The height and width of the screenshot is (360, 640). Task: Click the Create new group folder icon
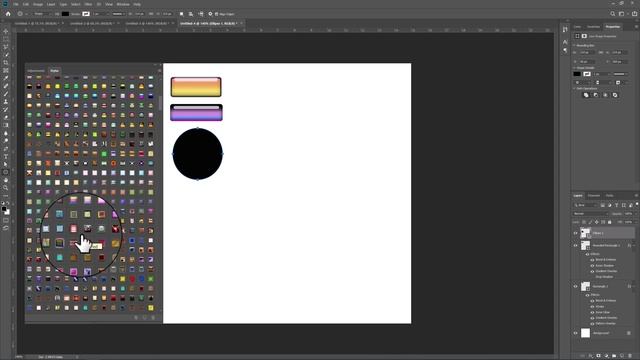click(614, 356)
